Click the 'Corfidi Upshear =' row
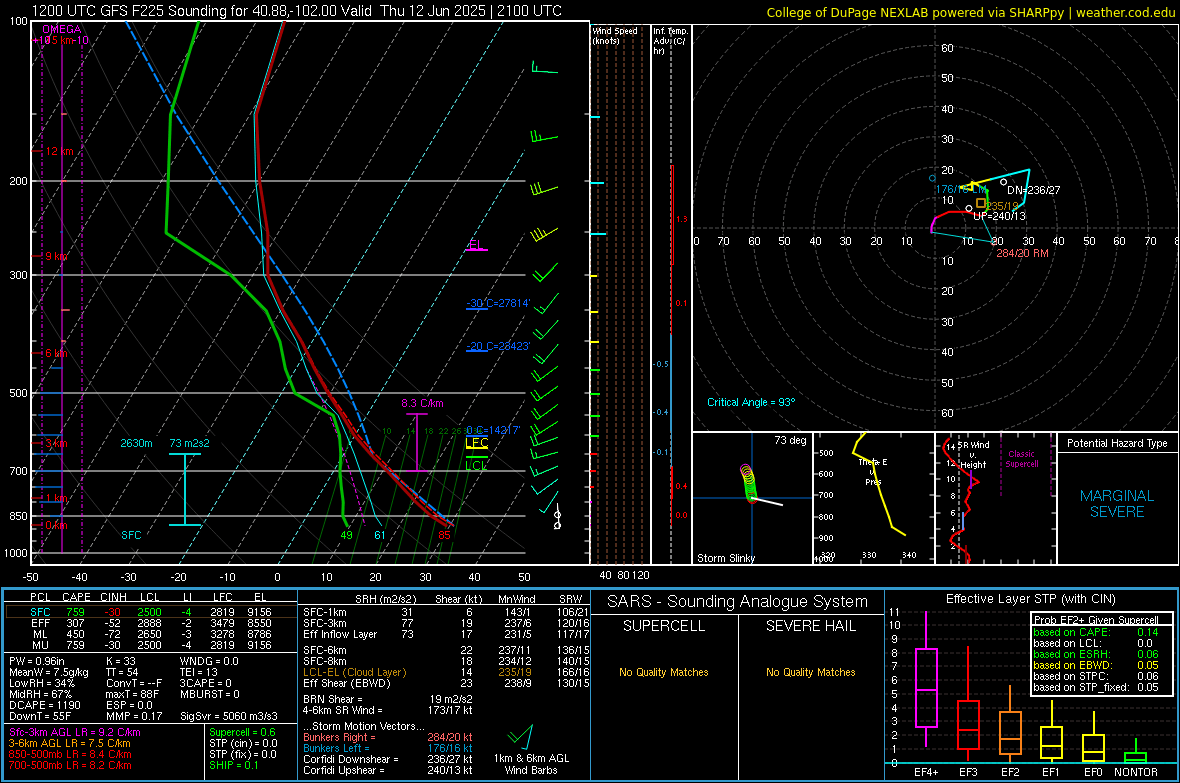This screenshot has height=783, width=1180. (388, 770)
